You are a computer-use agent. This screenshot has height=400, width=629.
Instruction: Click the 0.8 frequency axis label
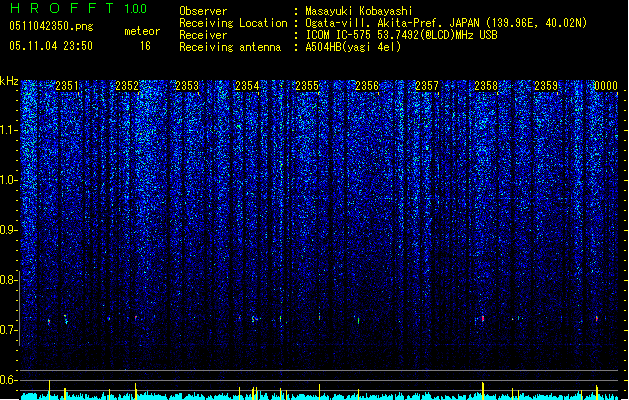[8, 280]
